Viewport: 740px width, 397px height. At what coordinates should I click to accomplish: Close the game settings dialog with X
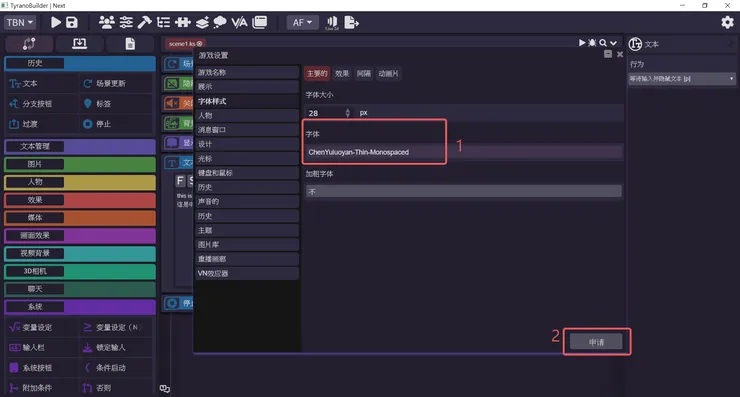click(620, 54)
